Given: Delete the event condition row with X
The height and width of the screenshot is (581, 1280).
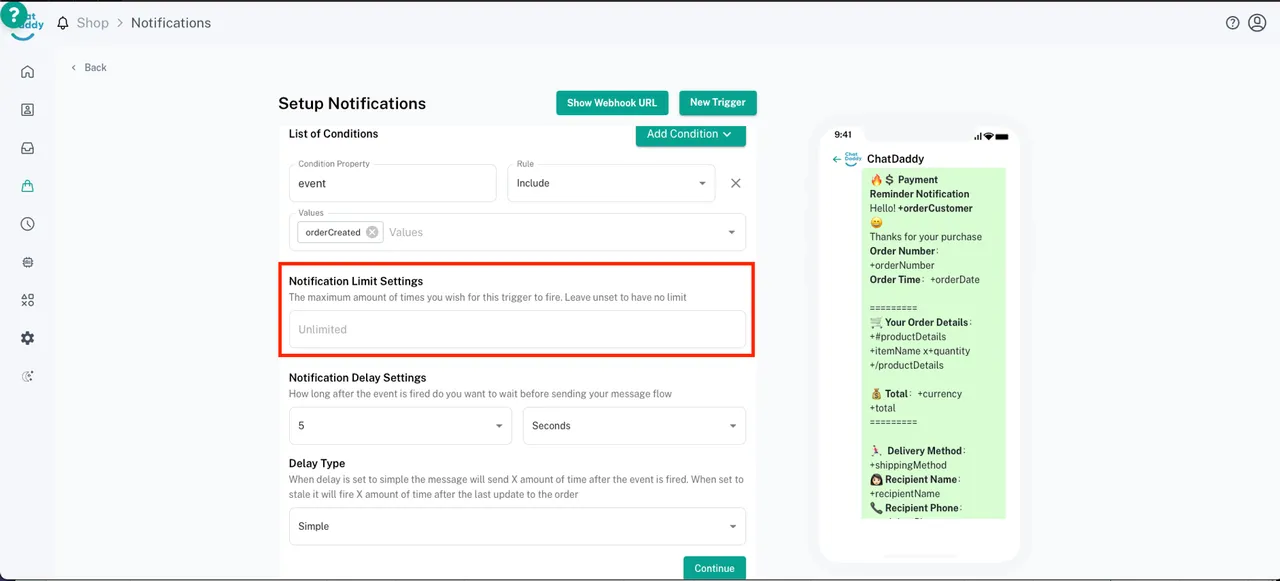Looking at the screenshot, I should [735, 183].
